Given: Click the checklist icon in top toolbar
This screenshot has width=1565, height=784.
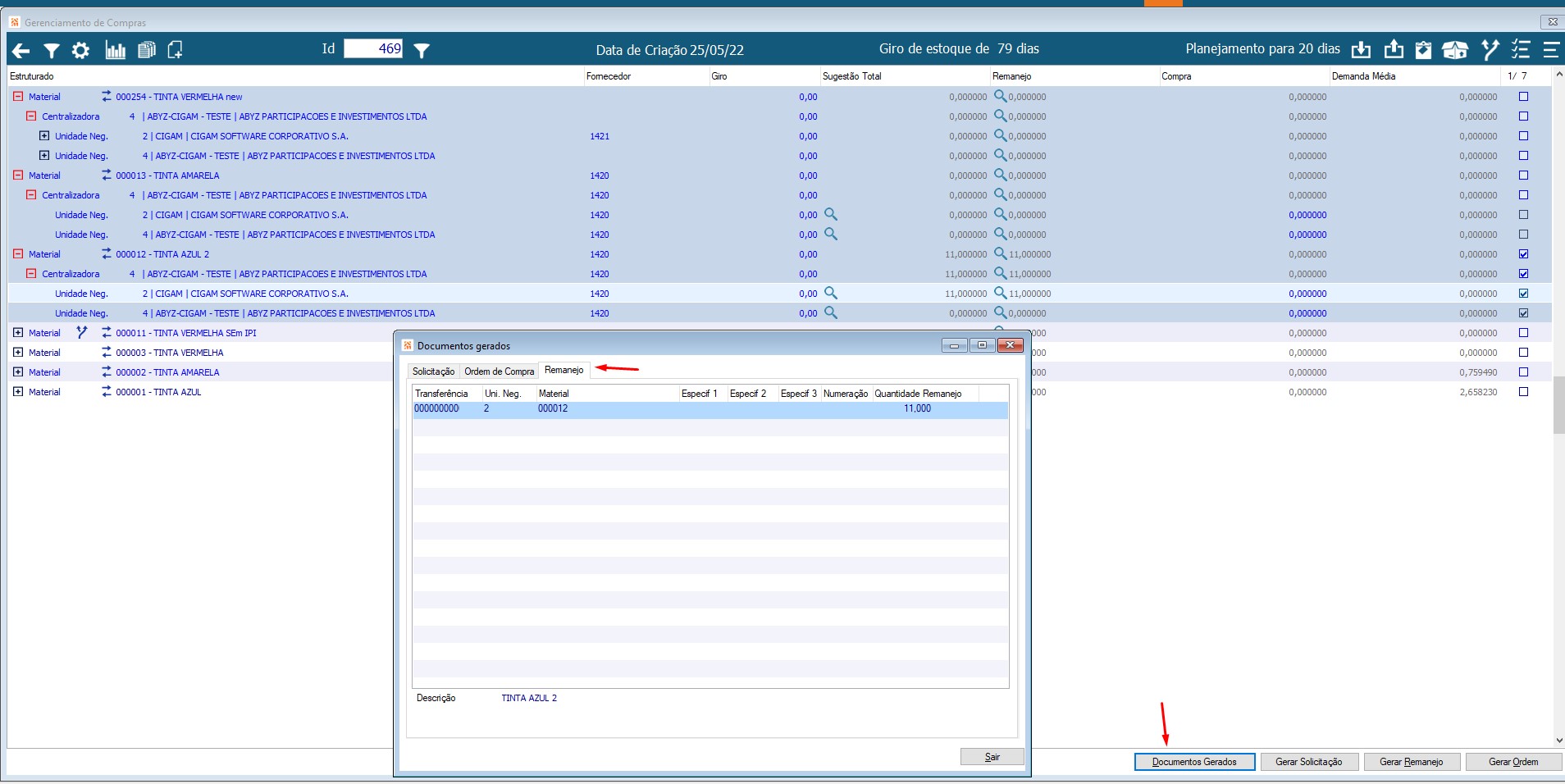Looking at the screenshot, I should pyautogui.click(x=1521, y=50).
